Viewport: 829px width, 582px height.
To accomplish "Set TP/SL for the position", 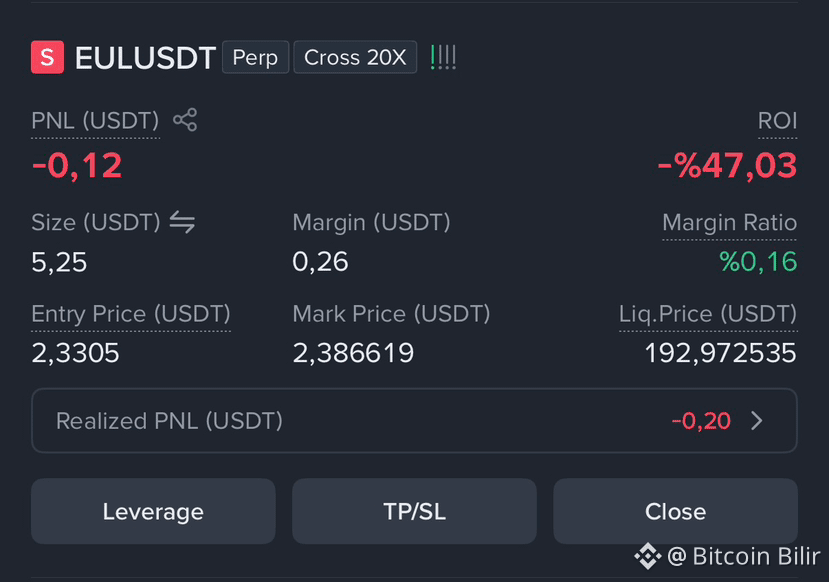I will pos(414,511).
